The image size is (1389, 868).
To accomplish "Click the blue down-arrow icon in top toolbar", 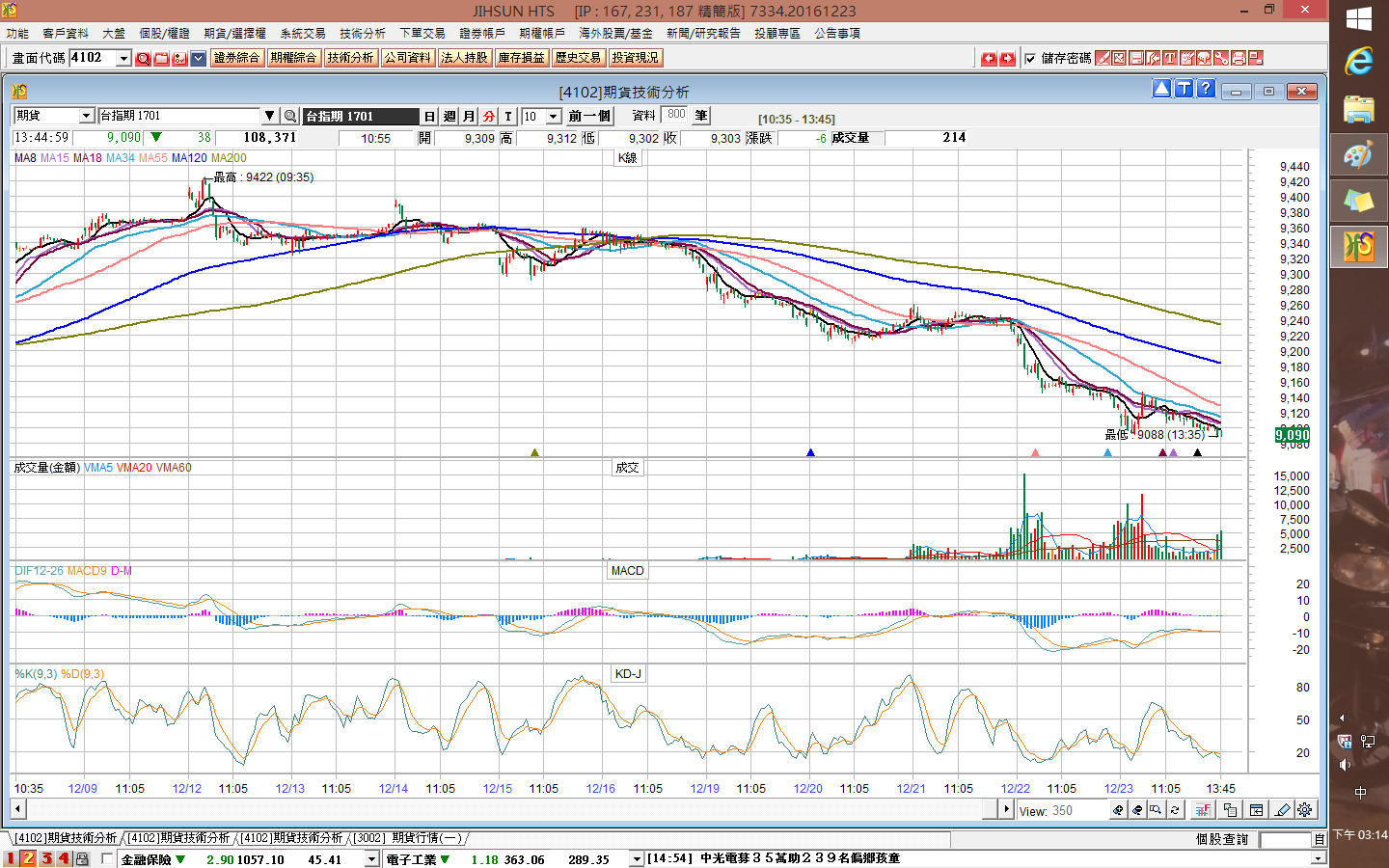I will click(198, 59).
